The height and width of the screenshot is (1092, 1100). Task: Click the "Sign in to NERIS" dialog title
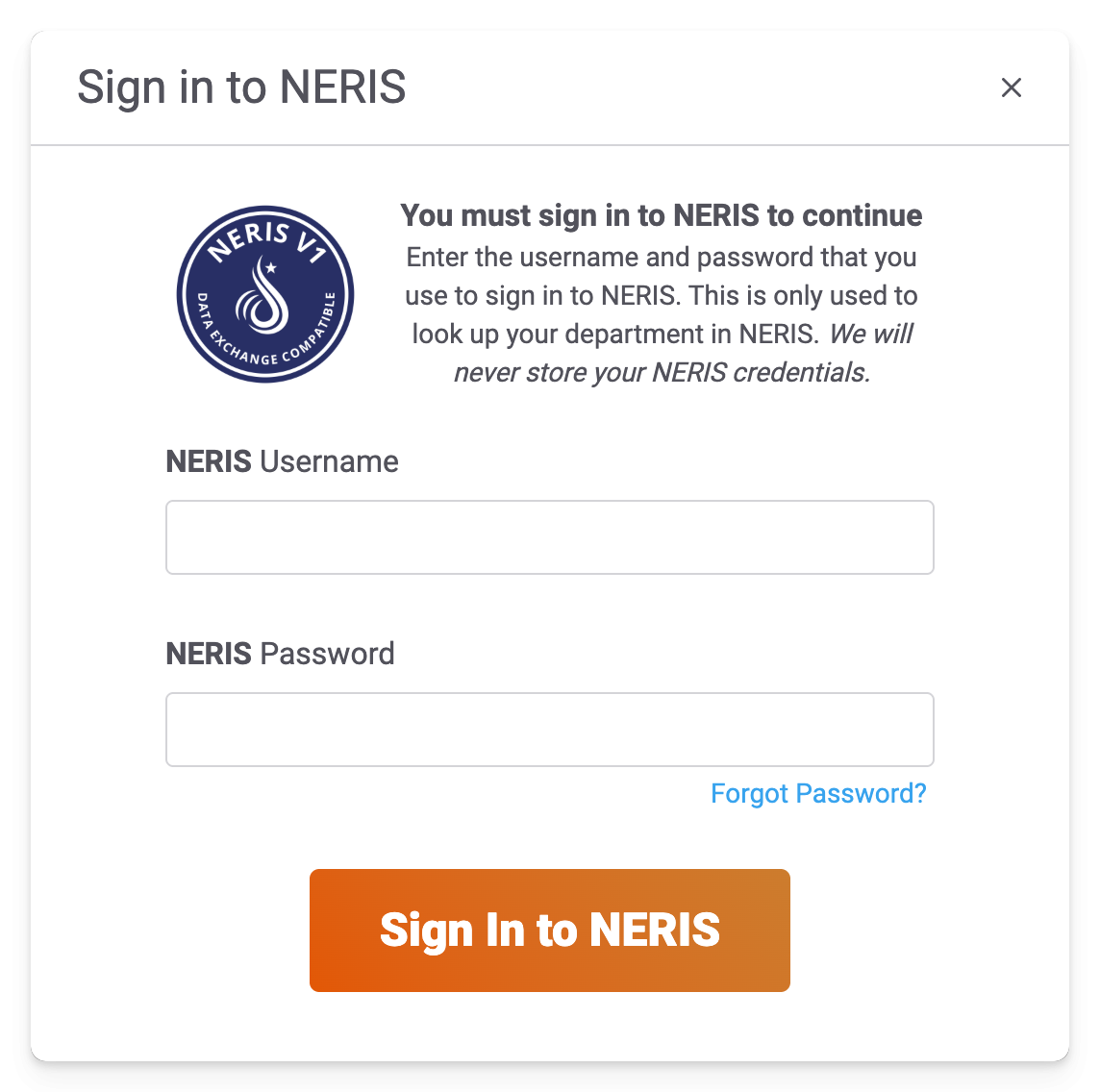coord(241,87)
